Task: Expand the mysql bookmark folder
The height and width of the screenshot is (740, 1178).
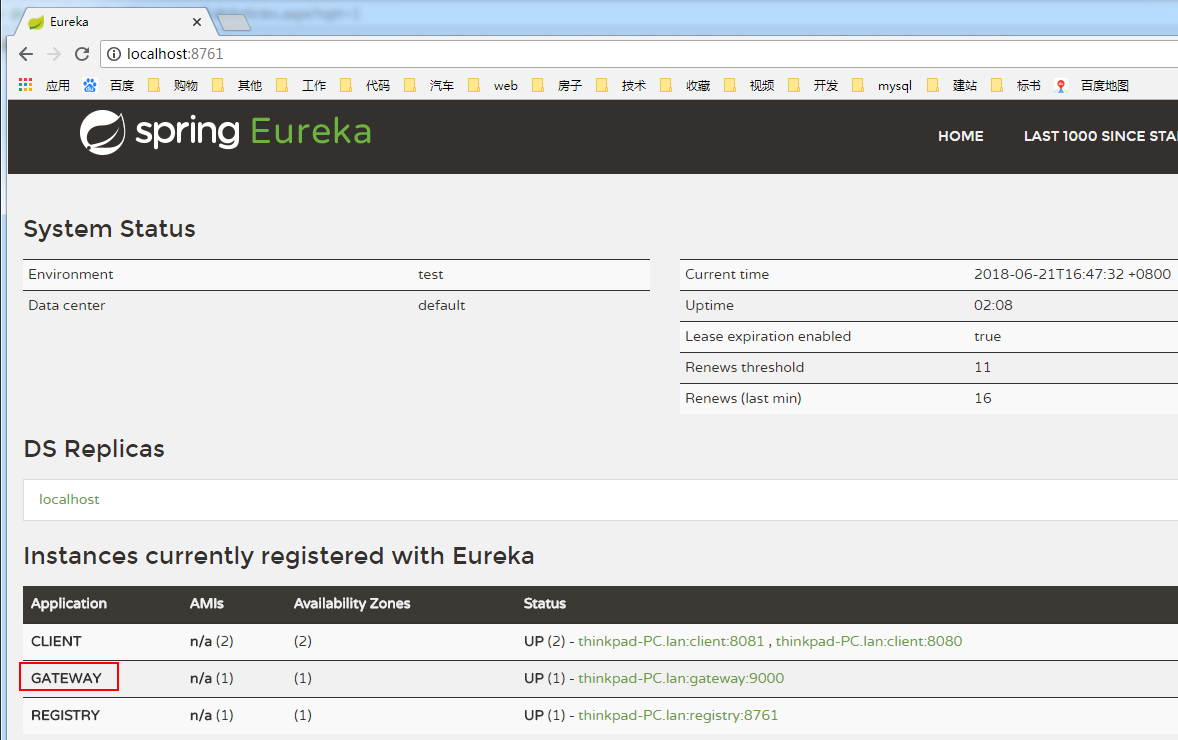Action: click(885, 86)
